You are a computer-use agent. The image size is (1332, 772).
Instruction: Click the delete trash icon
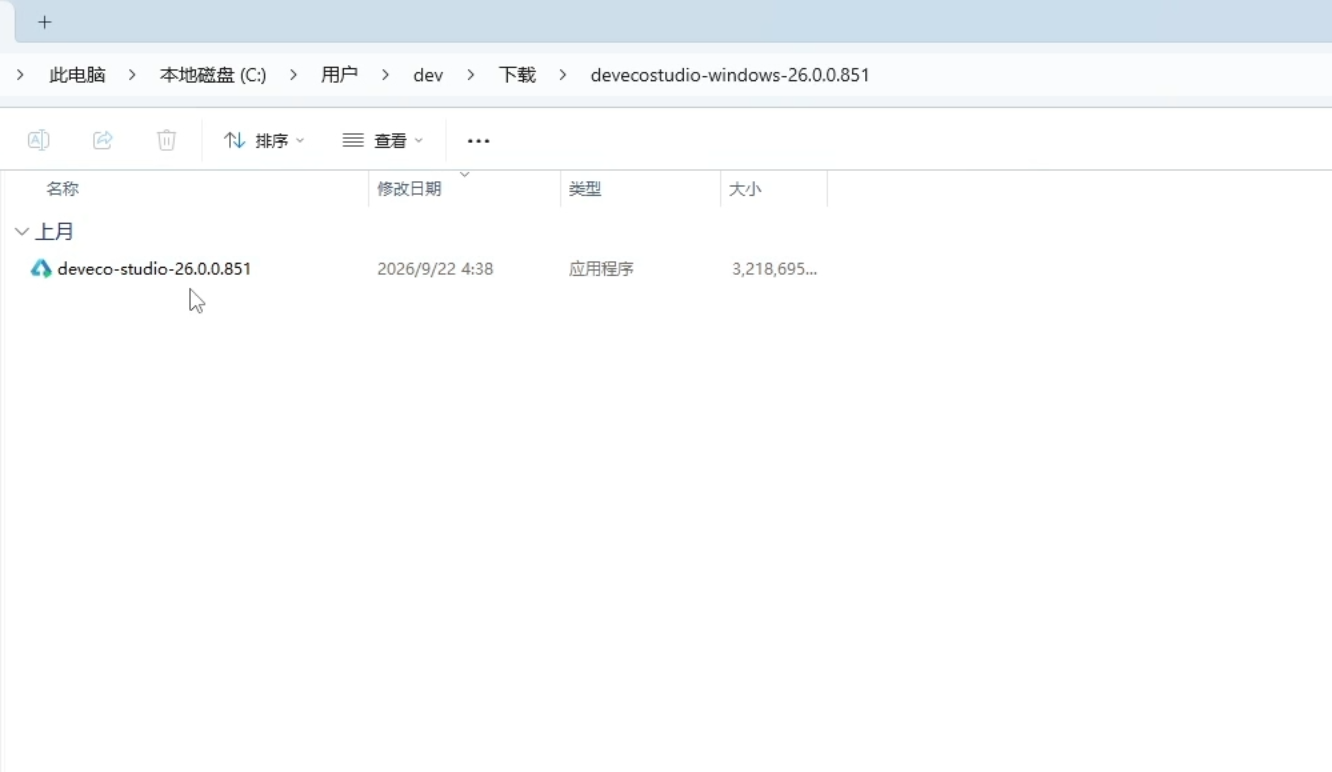[x=166, y=140]
